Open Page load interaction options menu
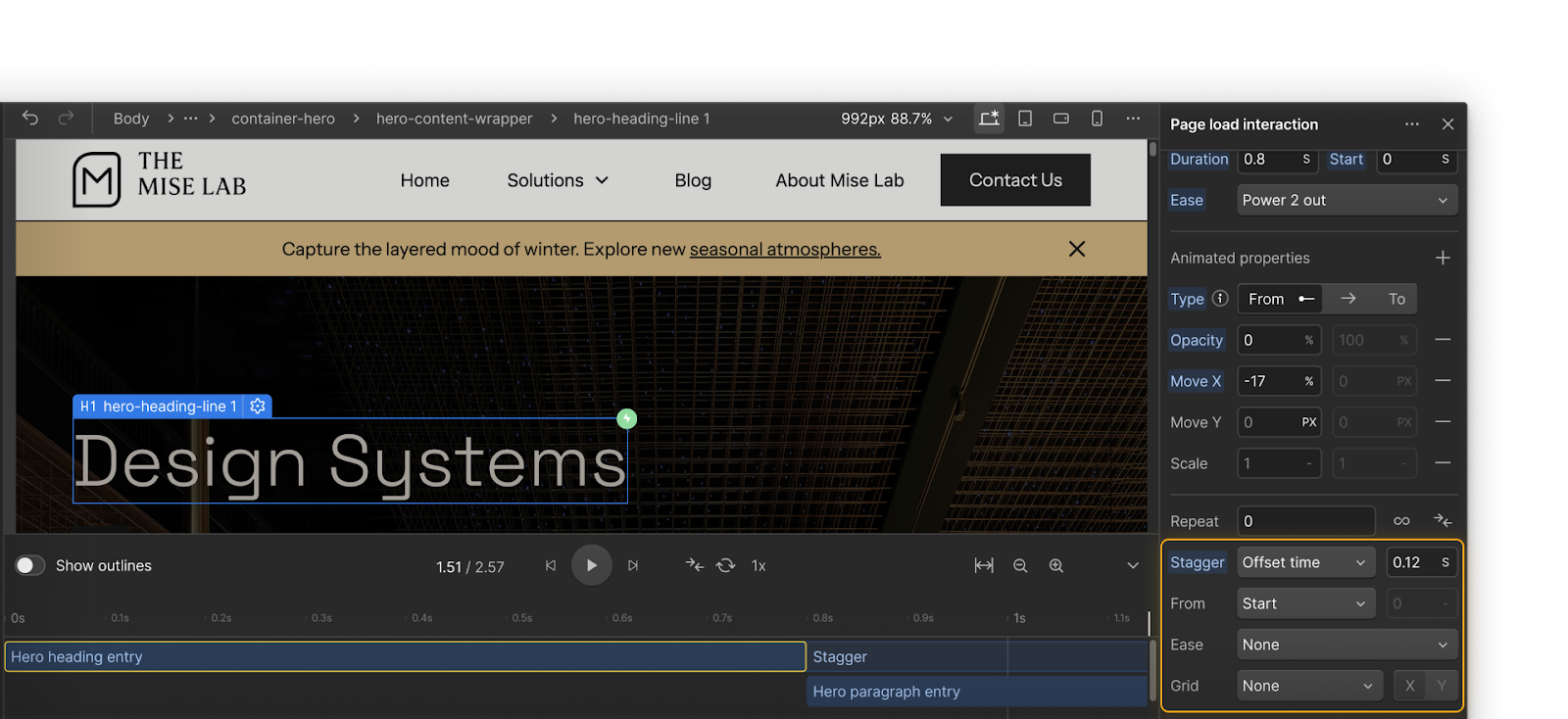Image resolution: width=1568 pixels, height=719 pixels. pyautogui.click(x=1412, y=124)
